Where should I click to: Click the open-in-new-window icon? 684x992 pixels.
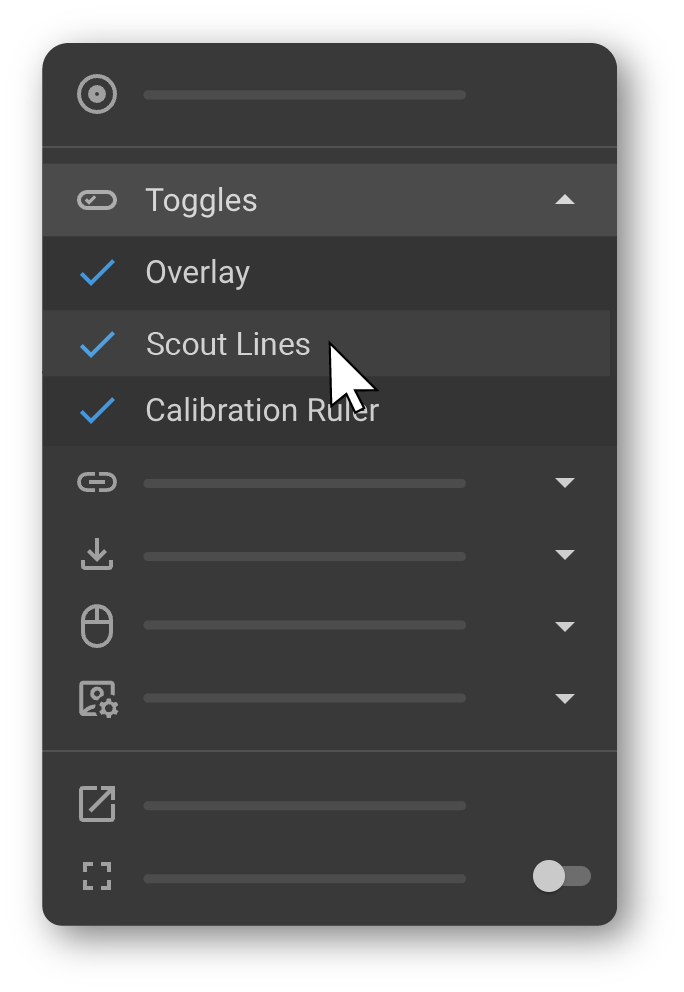pyautogui.click(x=97, y=805)
